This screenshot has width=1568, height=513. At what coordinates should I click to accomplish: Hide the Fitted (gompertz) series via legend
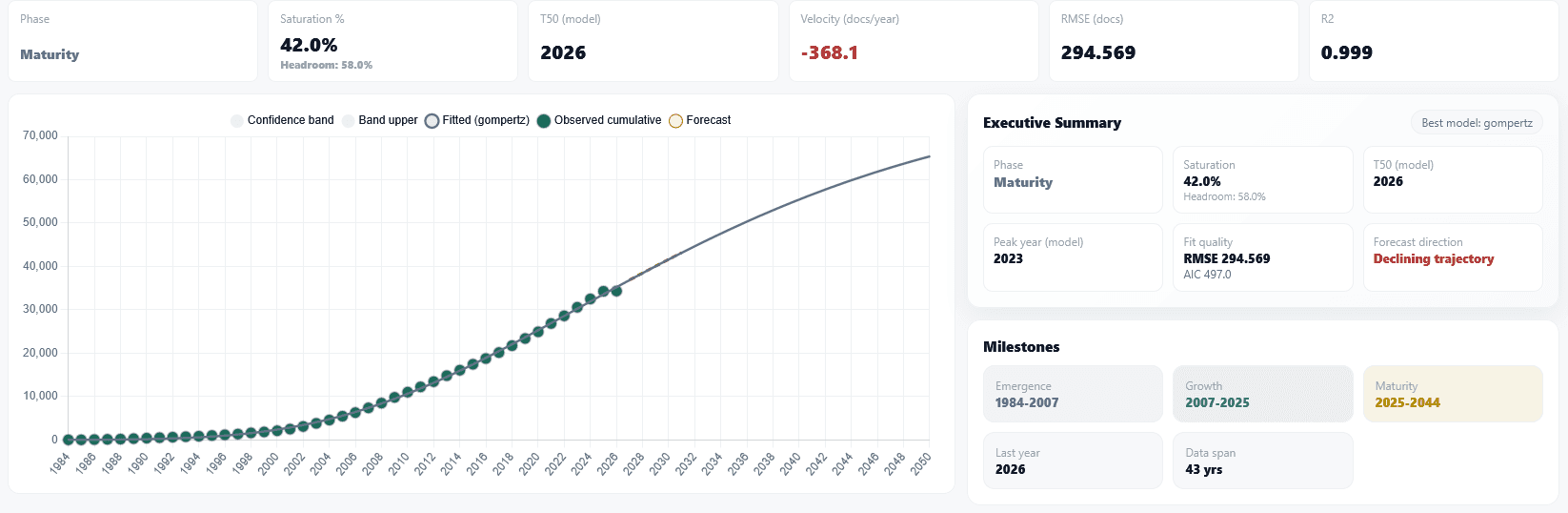click(476, 120)
